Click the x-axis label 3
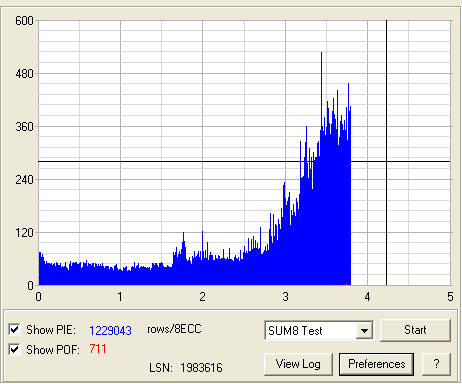The height and width of the screenshot is (384, 462). [x=285, y=297]
